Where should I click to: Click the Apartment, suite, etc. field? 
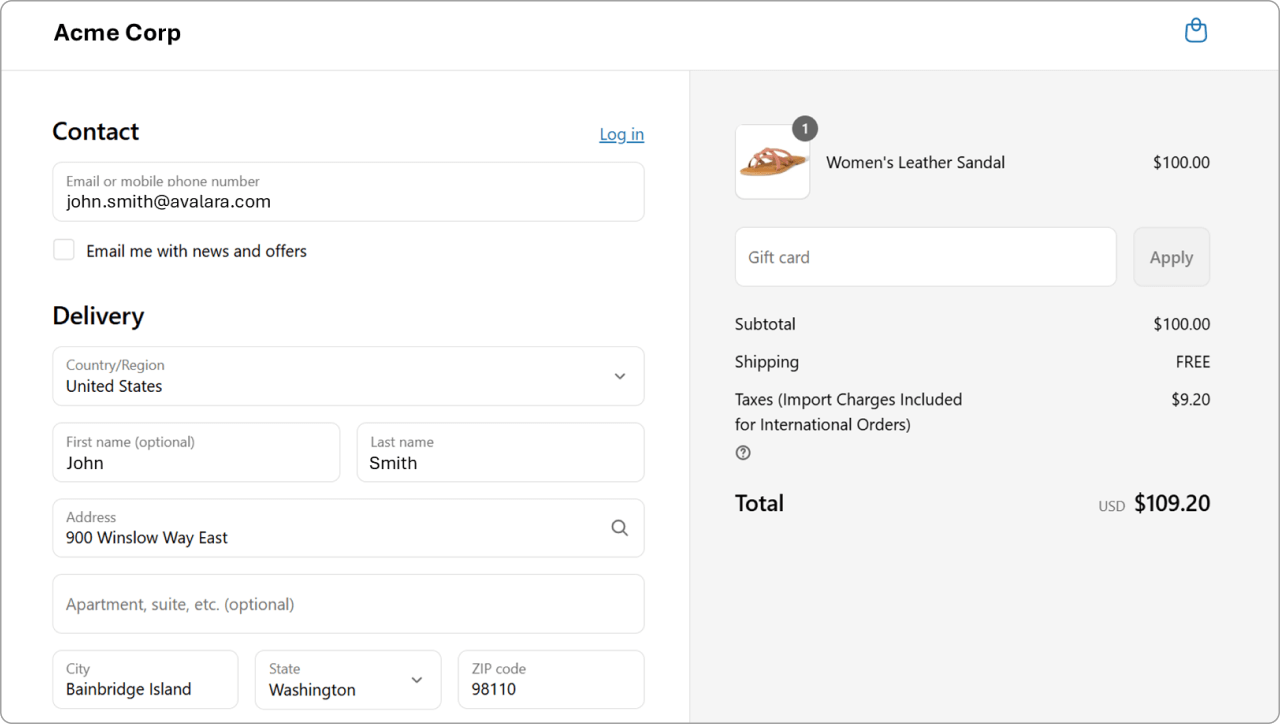coord(348,604)
